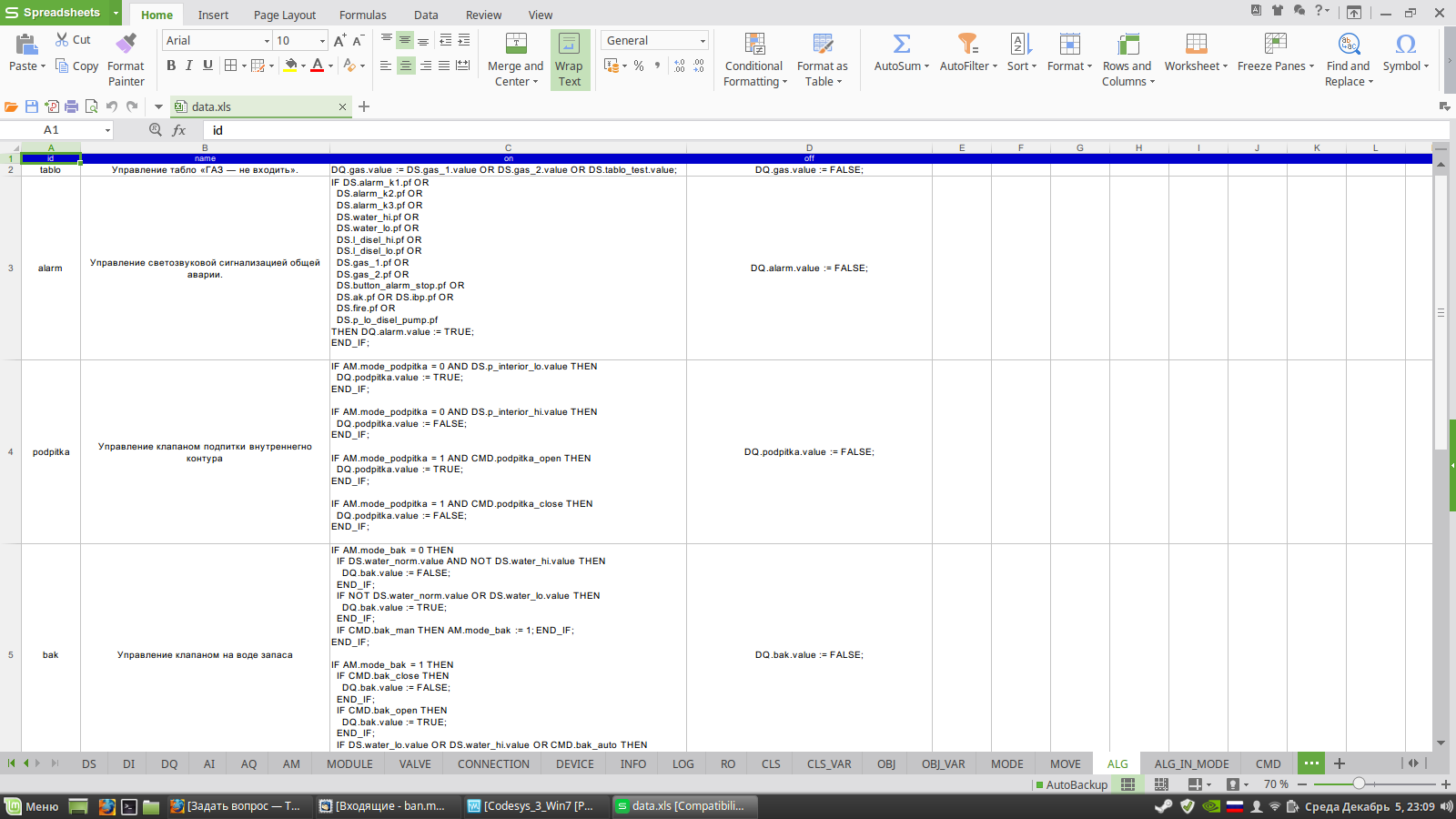Click the Worksheet icon

click(1197, 43)
